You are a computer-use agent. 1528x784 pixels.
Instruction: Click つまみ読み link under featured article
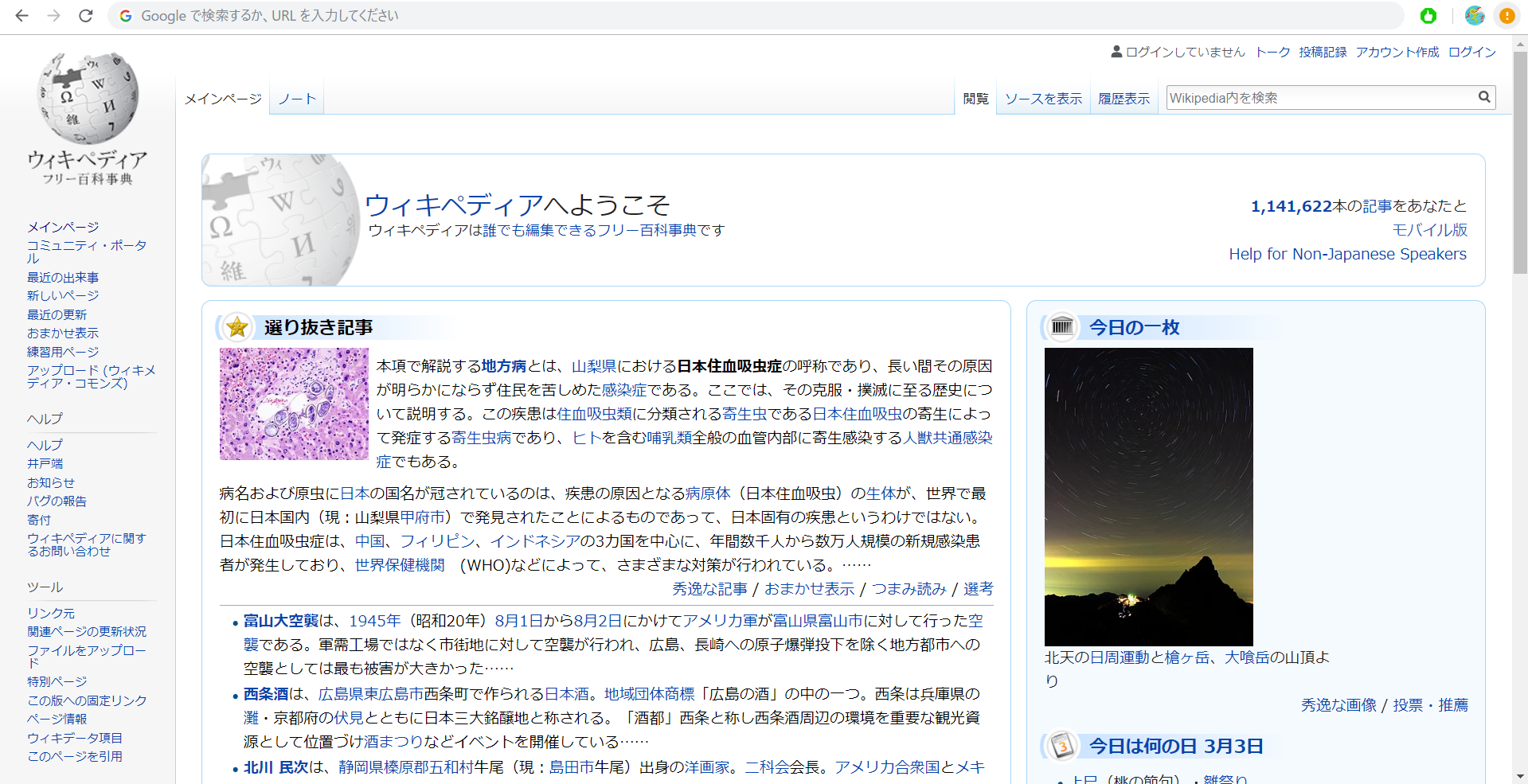[x=909, y=589]
